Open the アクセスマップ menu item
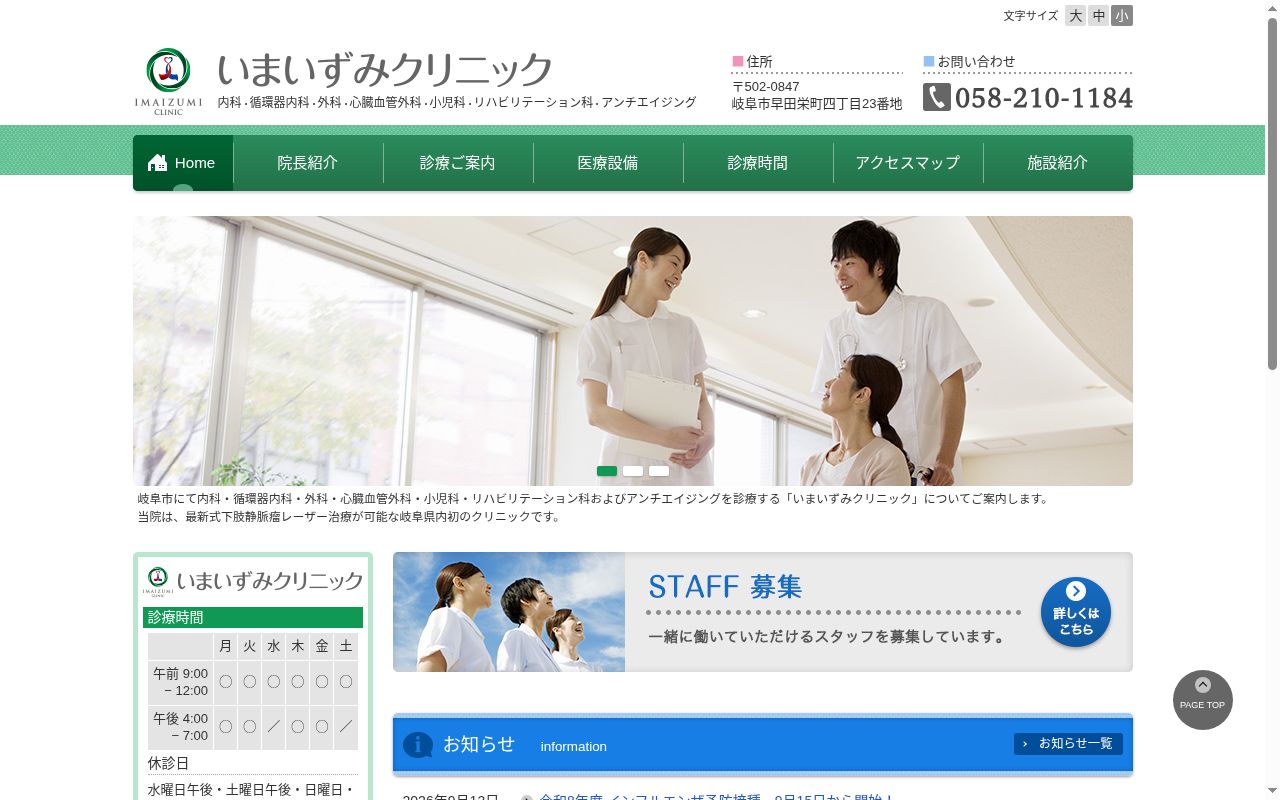 908,163
